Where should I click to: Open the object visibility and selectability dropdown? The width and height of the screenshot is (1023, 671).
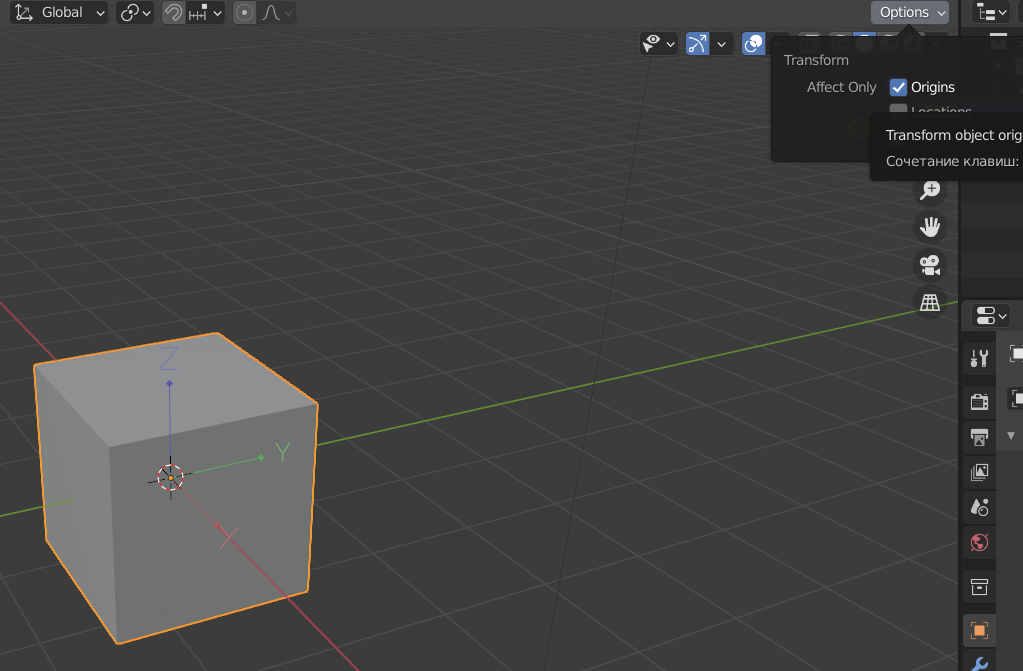(659, 43)
